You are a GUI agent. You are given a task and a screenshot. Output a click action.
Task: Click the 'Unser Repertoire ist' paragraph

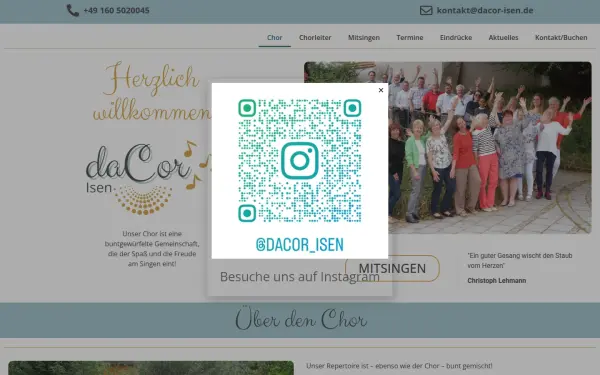[x=399, y=366]
